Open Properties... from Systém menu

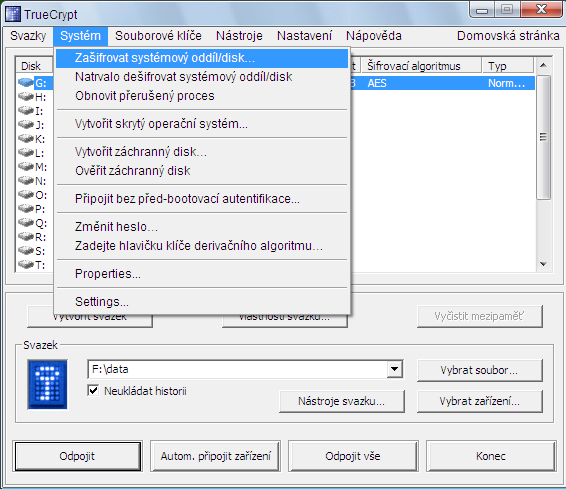202,274
